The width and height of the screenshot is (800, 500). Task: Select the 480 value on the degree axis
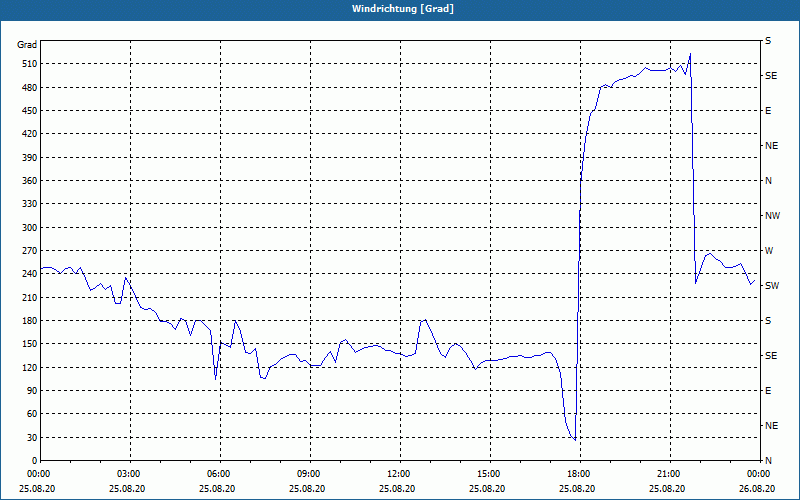click(30, 87)
